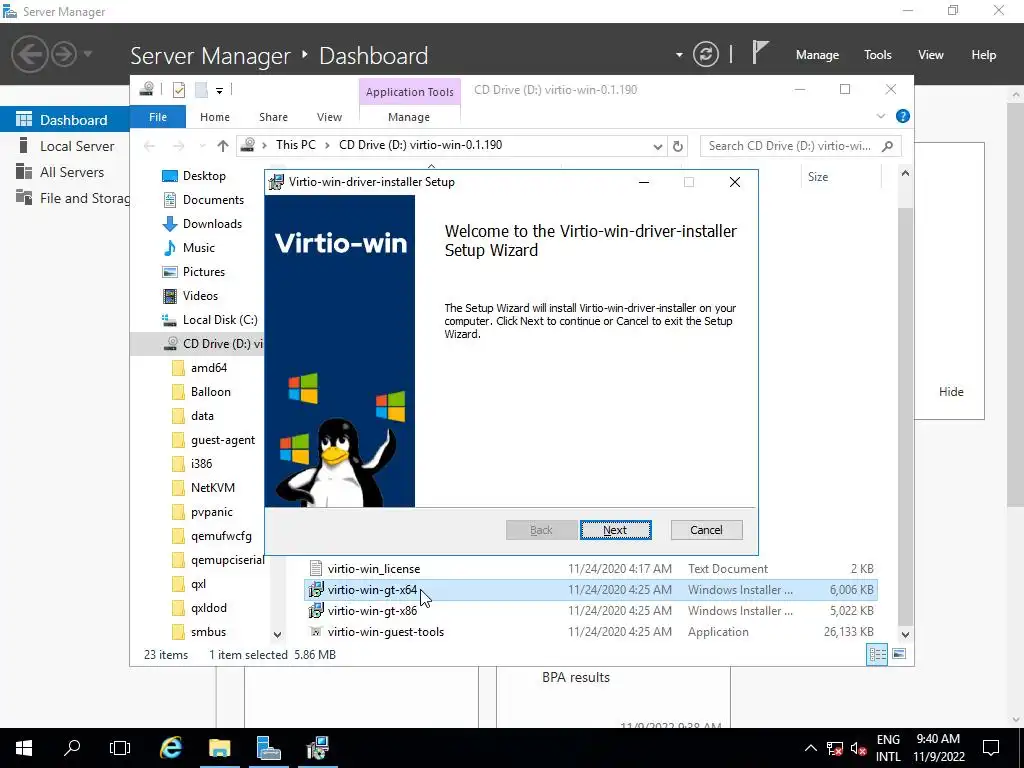Select CD Drive (D:) in navigation pane
Image resolution: width=1024 pixels, height=768 pixels.
[197, 344]
